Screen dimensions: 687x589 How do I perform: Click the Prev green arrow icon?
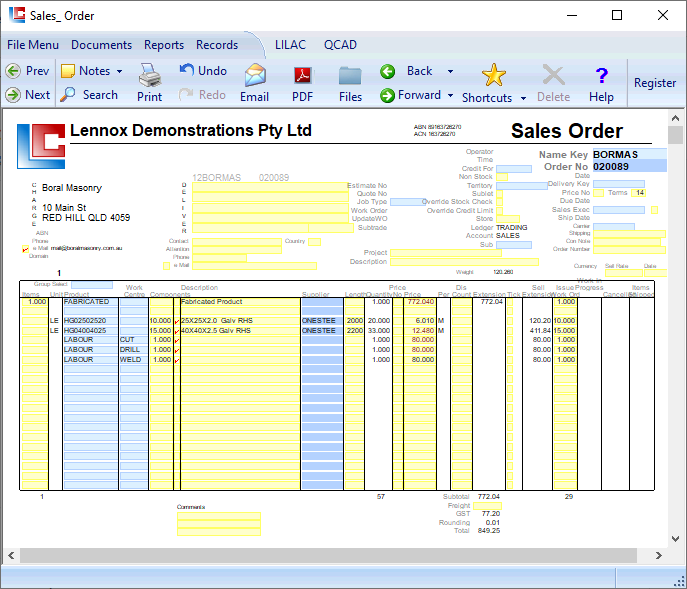pyautogui.click(x=13, y=71)
